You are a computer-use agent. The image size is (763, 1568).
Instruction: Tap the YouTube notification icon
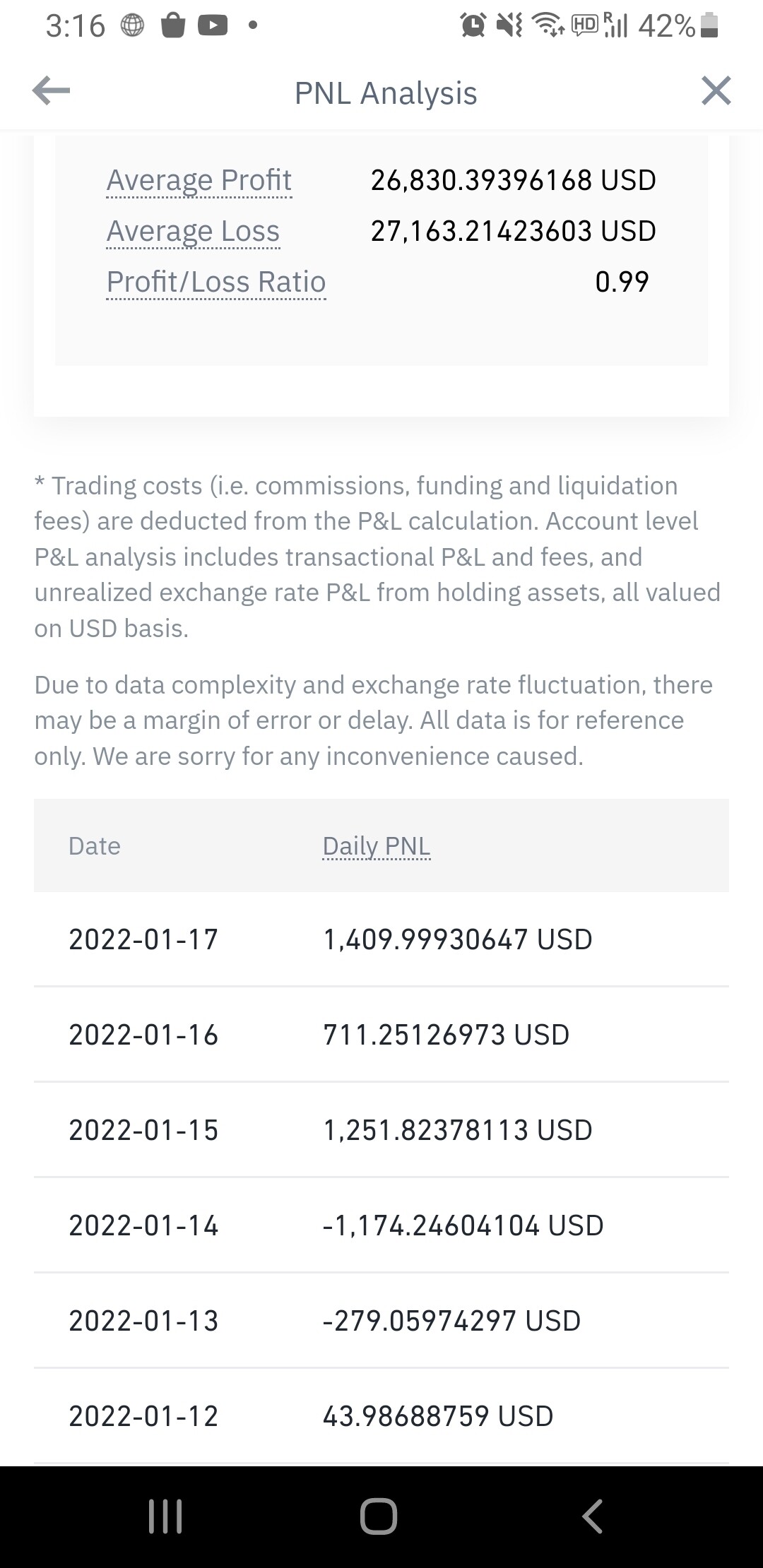click(213, 25)
